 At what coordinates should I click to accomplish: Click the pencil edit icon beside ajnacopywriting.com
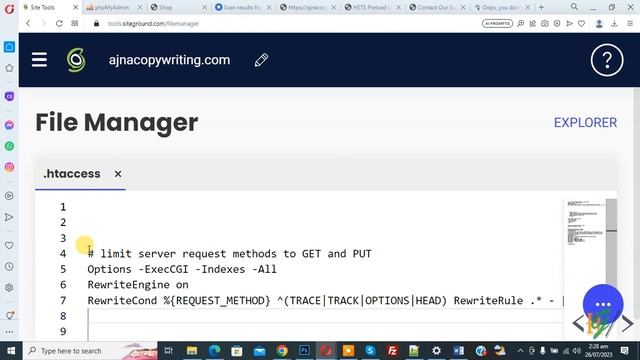click(261, 60)
